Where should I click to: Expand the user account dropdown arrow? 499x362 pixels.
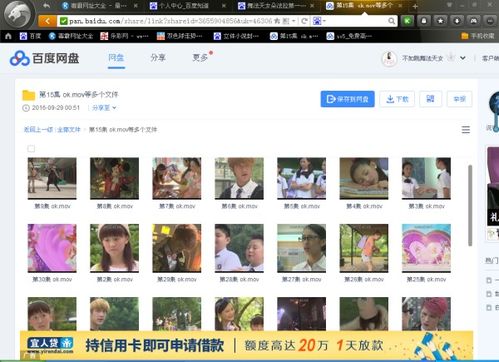coord(463,58)
